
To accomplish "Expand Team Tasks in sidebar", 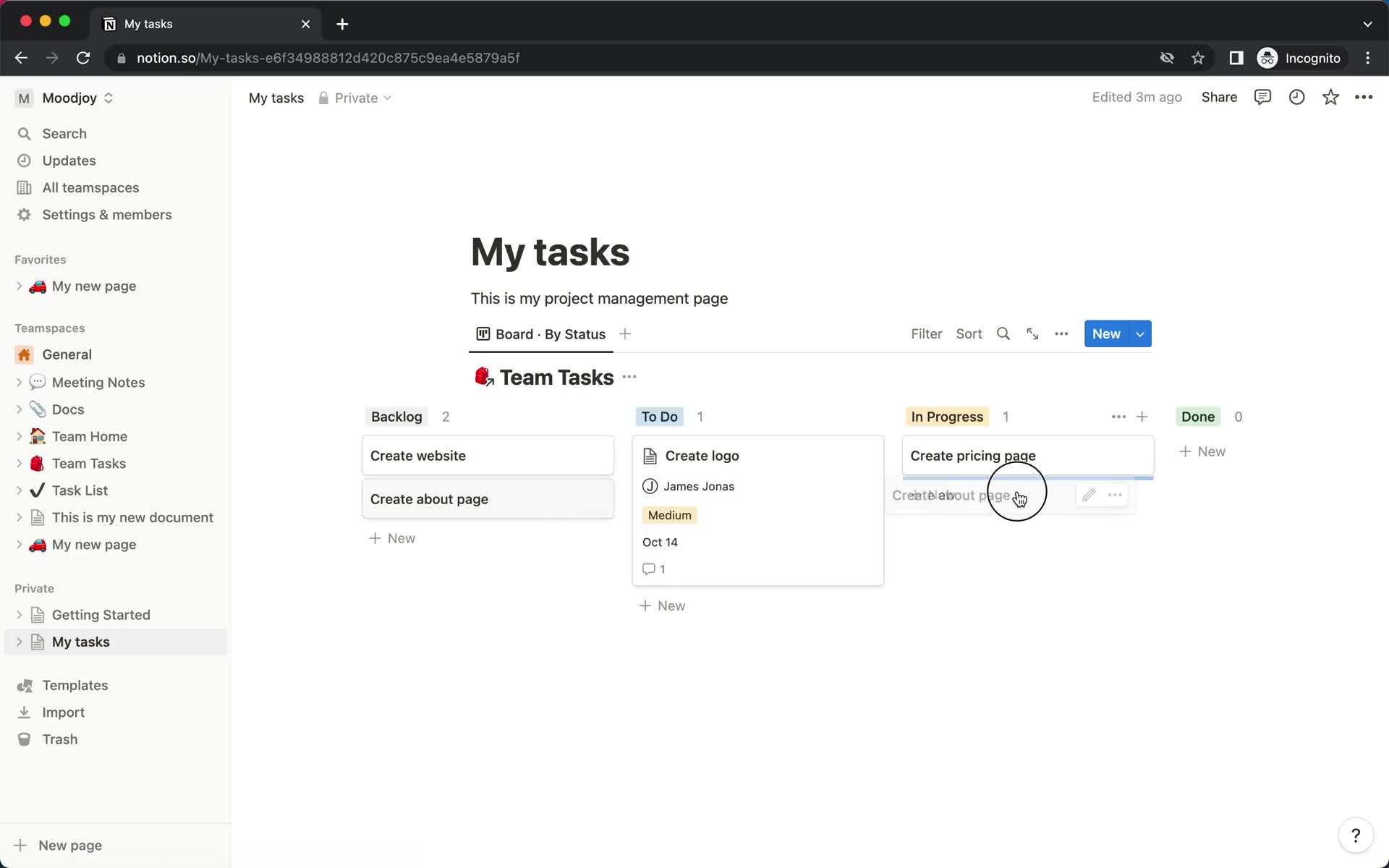I will coord(19,464).
